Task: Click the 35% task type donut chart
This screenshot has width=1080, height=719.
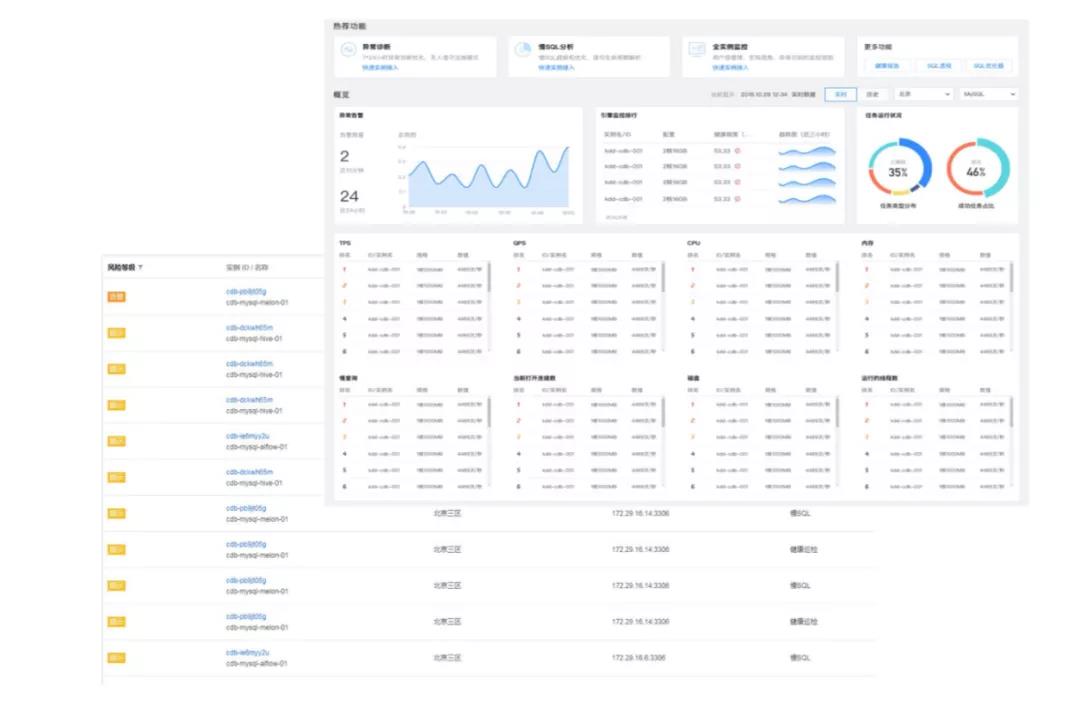Action: pyautogui.click(x=899, y=169)
